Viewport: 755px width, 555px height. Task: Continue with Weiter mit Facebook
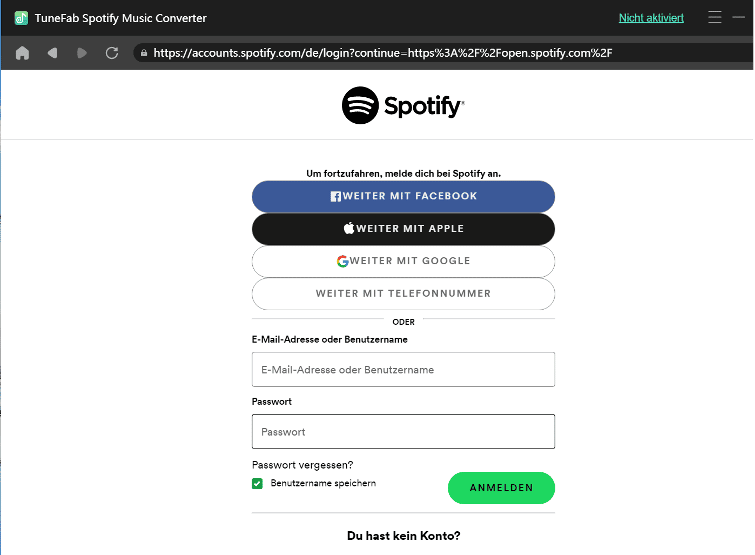point(403,196)
